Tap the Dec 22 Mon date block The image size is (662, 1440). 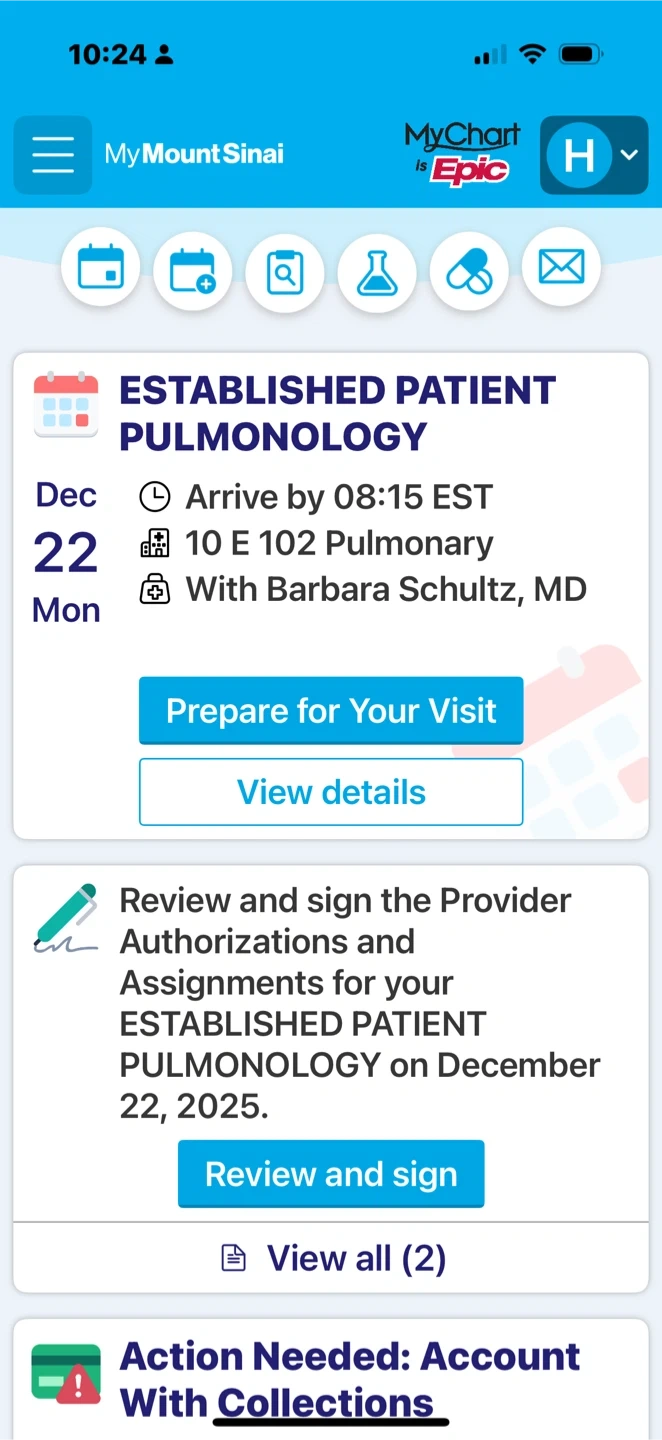pos(66,552)
